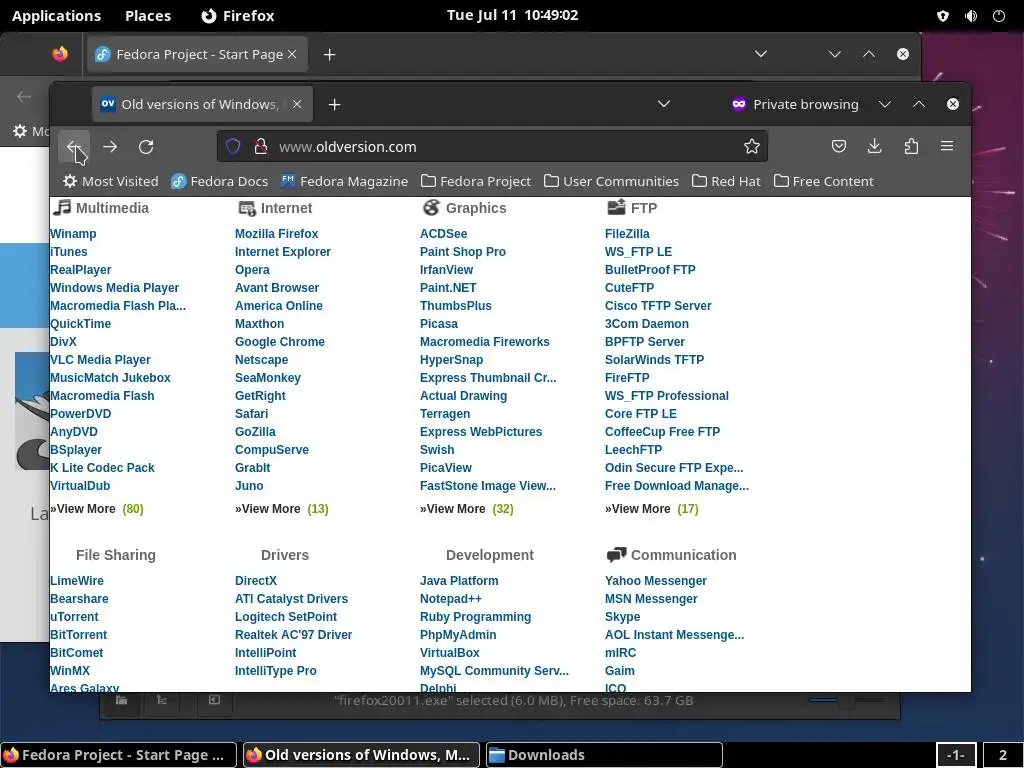This screenshot has height=768, width=1024.
Task: Open the Fedora Magazine bookmark
Action: pos(344,181)
